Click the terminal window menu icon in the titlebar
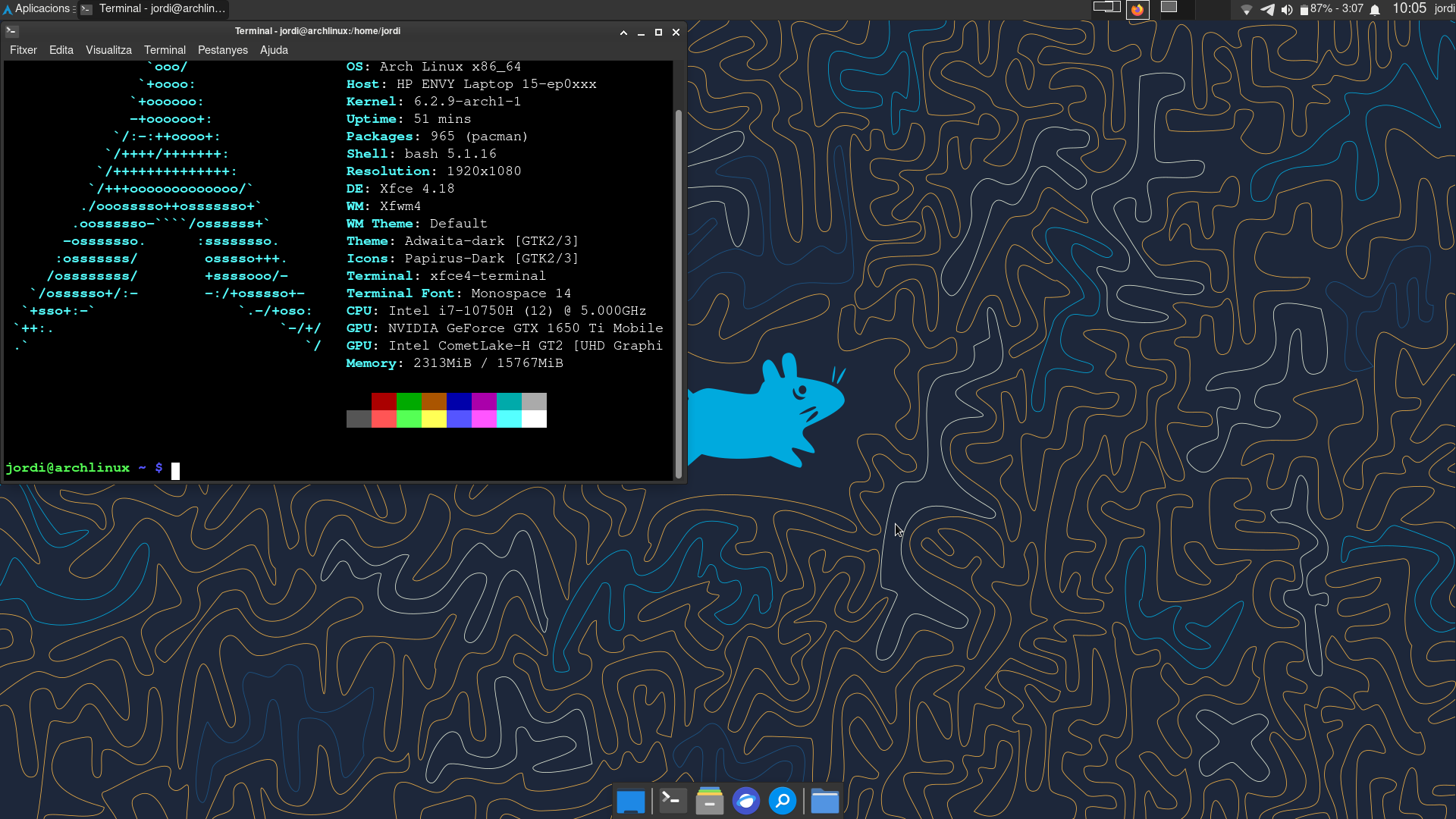Image resolution: width=1456 pixels, height=819 pixels. (x=12, y=31)
